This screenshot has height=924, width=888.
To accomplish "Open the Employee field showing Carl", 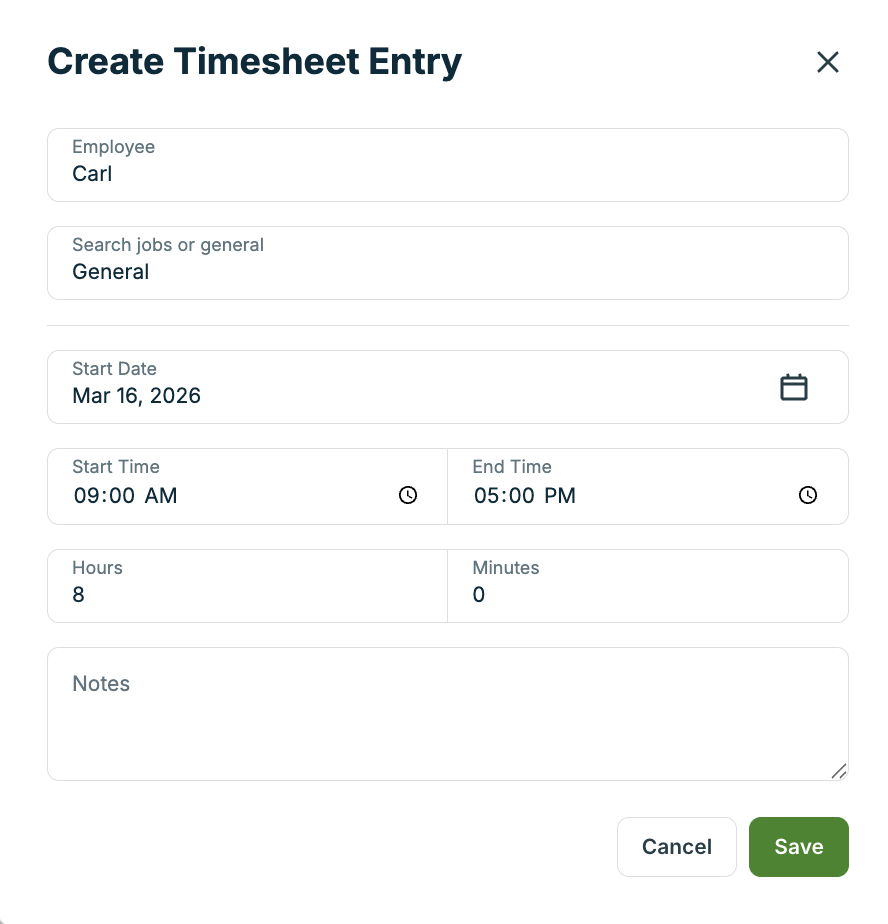I will click(x=447, y=165).
